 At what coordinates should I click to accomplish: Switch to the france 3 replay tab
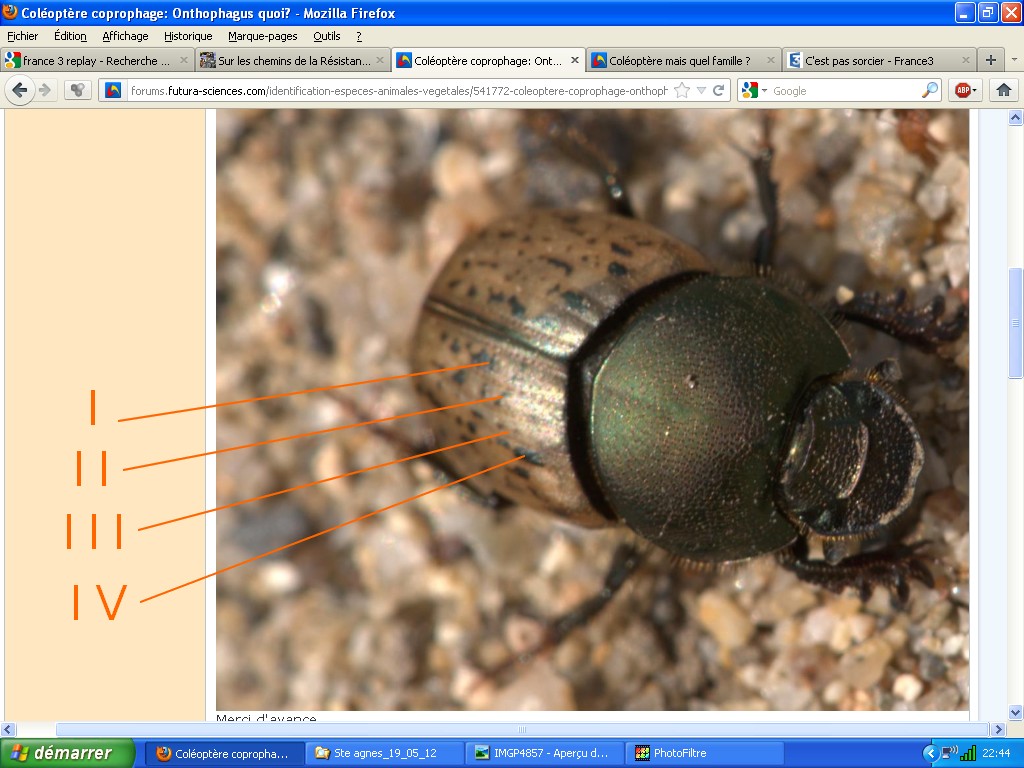[x=97, y=61]
